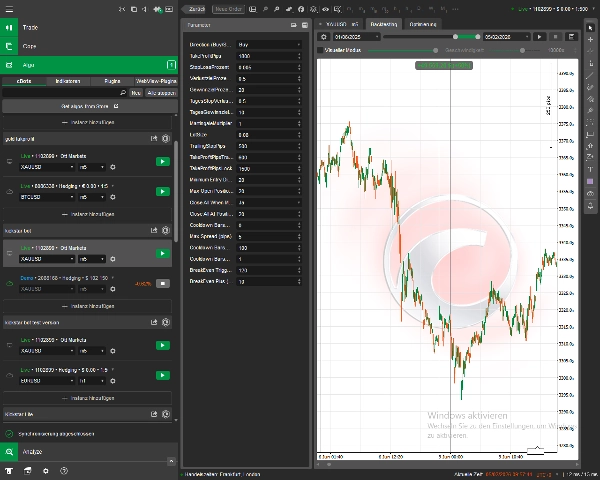Screen dimensions: 600x480
Task: Start the BTCUSD instance with play button
Action: coord(162,190)
